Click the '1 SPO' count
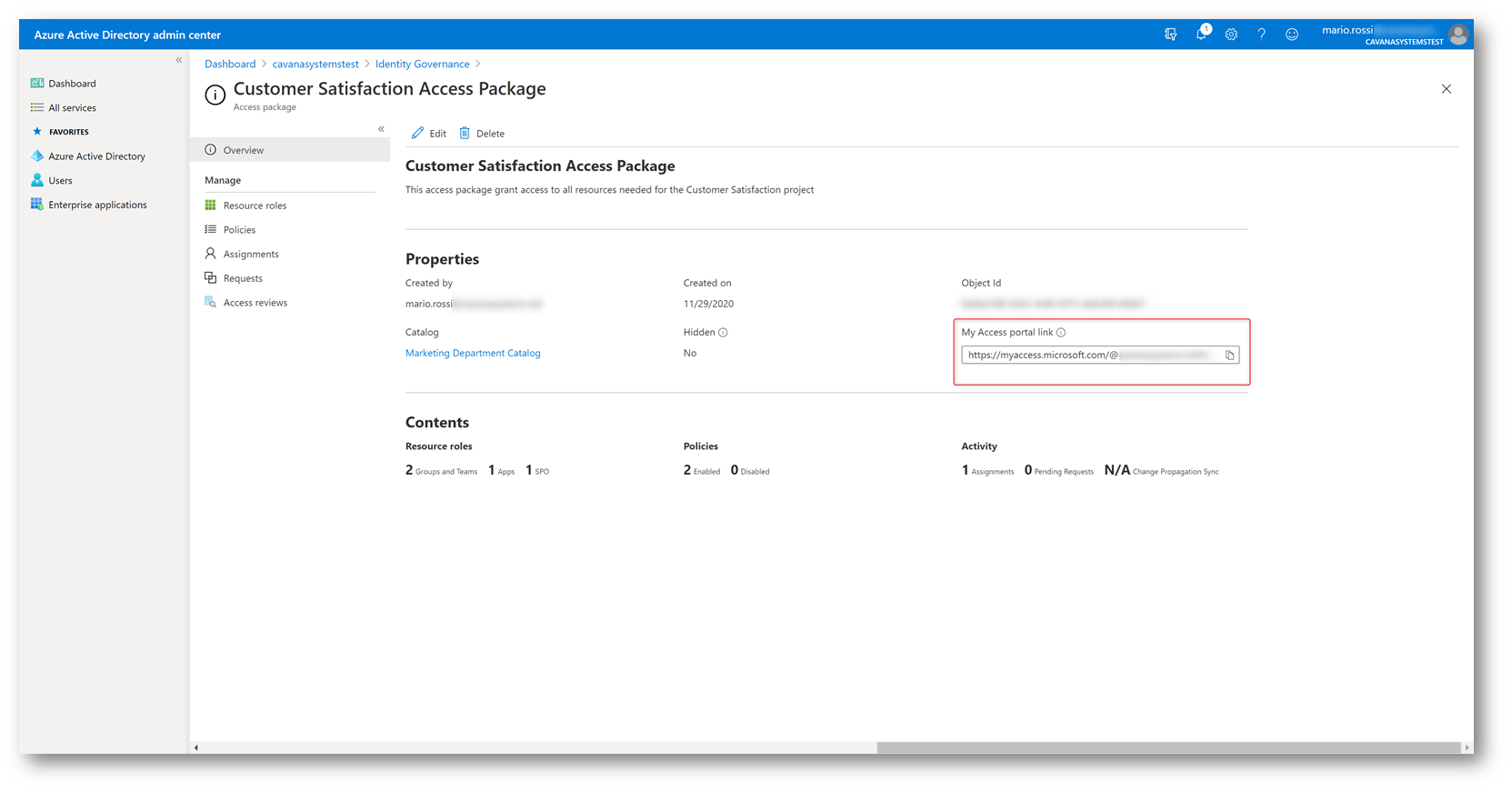Screen dimensions: 1512x792 click(537, 471)
